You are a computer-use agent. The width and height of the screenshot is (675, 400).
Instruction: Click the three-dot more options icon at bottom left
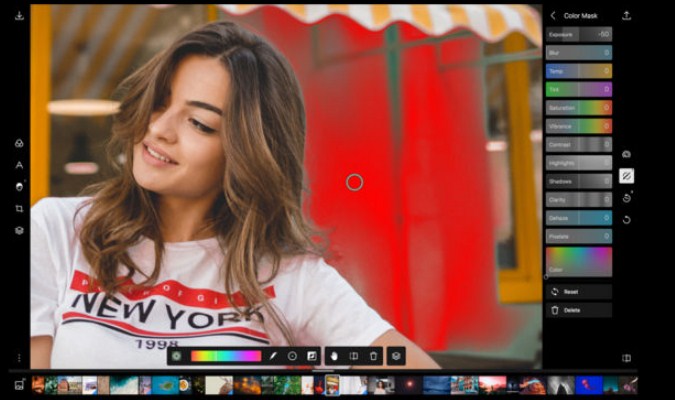coord(19,358)
